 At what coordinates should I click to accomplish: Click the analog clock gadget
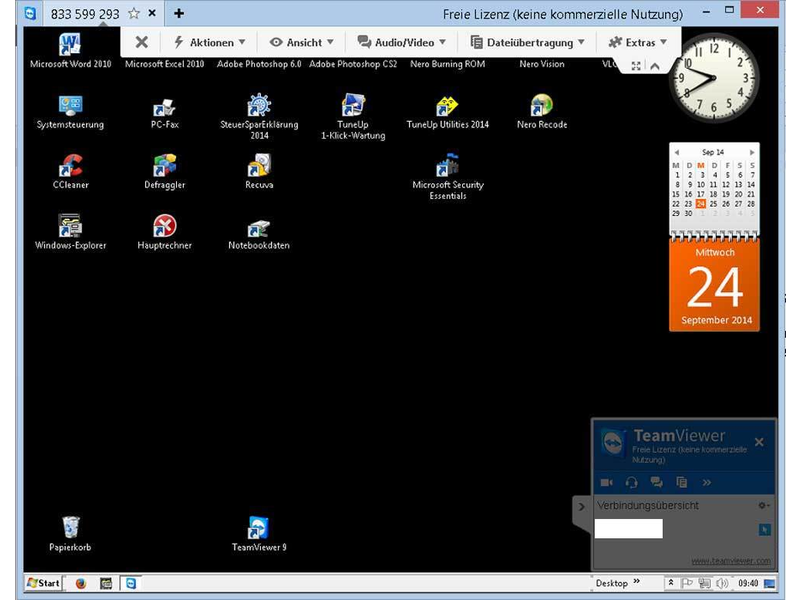pos(713,78)
